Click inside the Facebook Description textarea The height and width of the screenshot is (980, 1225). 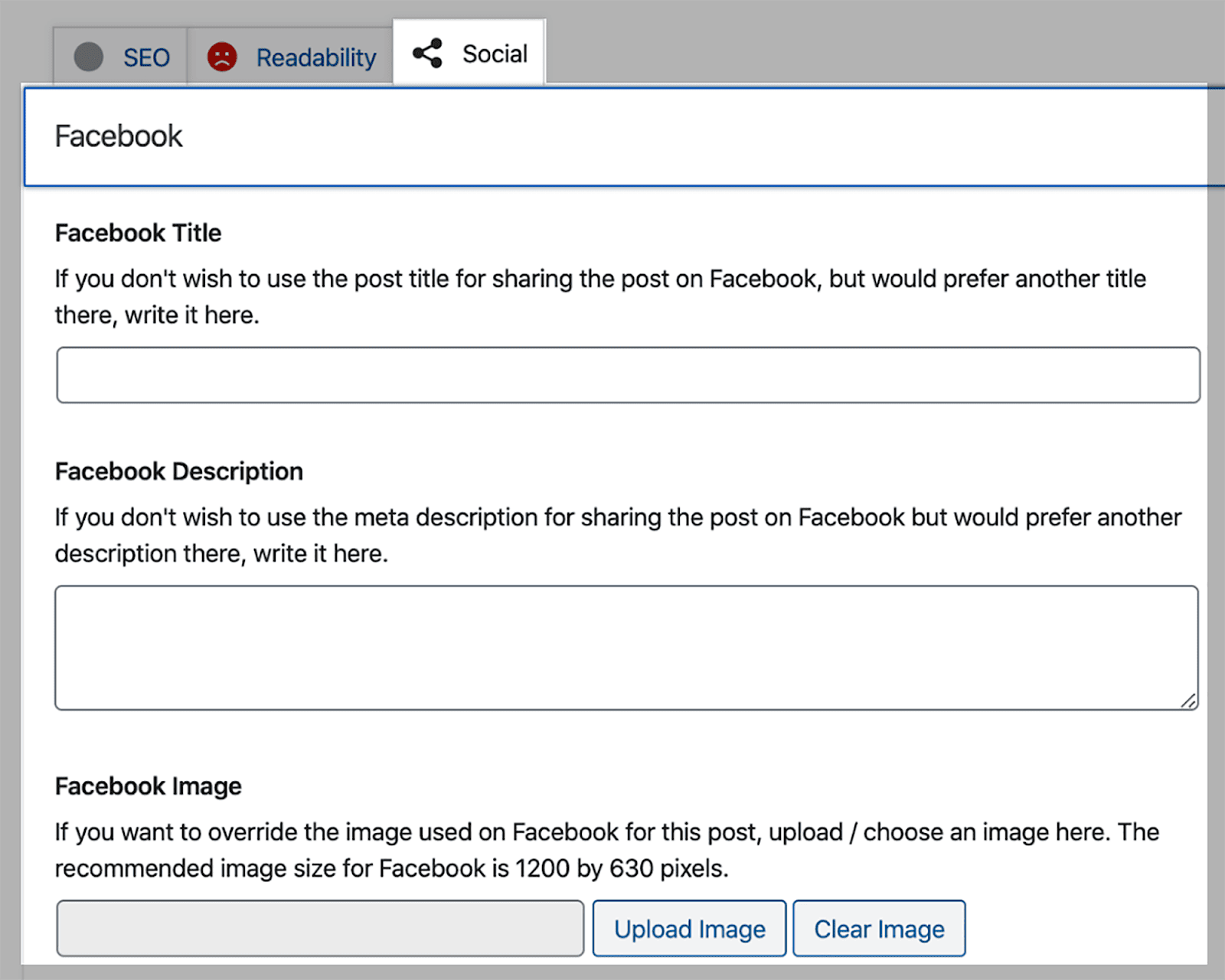click(x=626, y=648)
